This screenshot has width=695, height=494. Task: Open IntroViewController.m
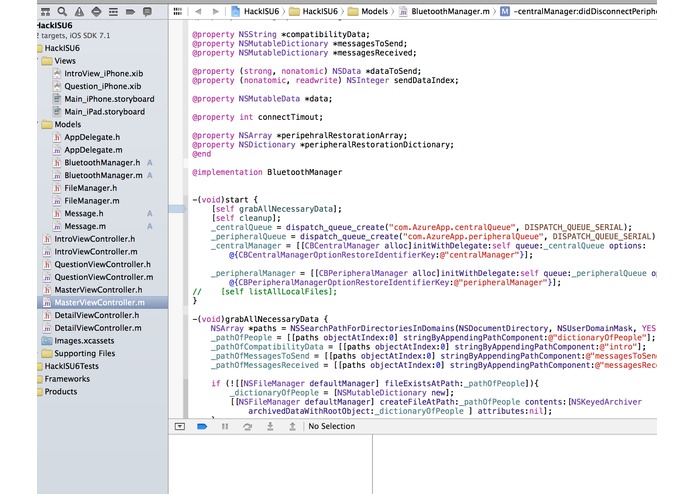point(90,252)
